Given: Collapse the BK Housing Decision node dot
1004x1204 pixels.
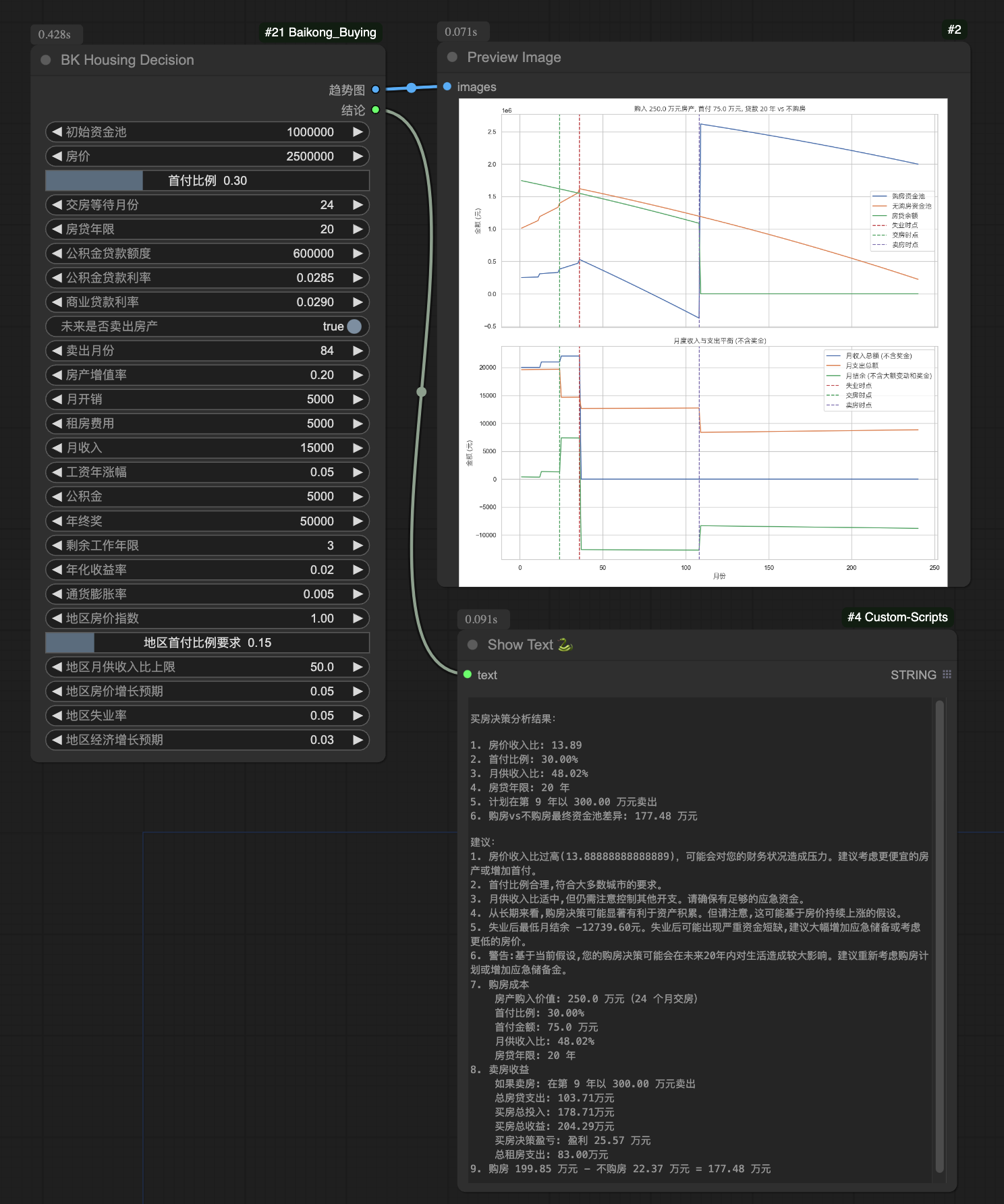Looking at the screenshot, I should (46, 60).
